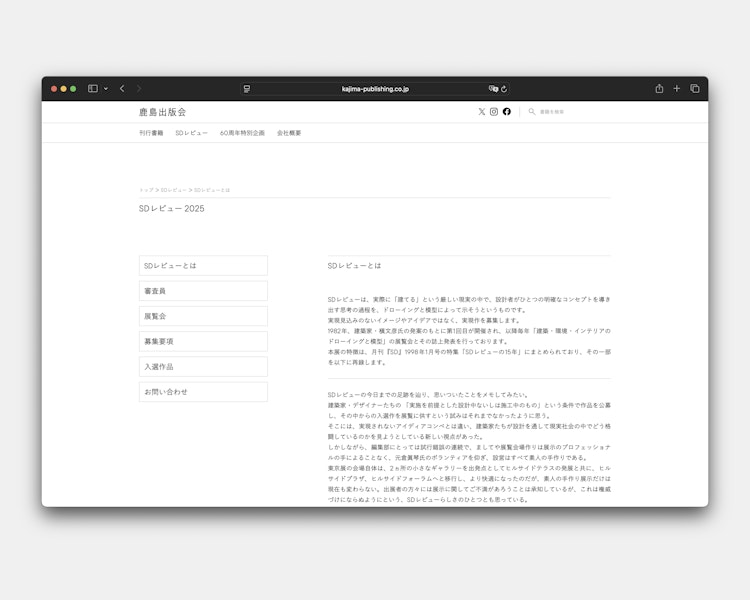This screenshot has height=600, width=750.
Task: Open the 会社概要 navigation menu item
Action: (x=289, y=133)
